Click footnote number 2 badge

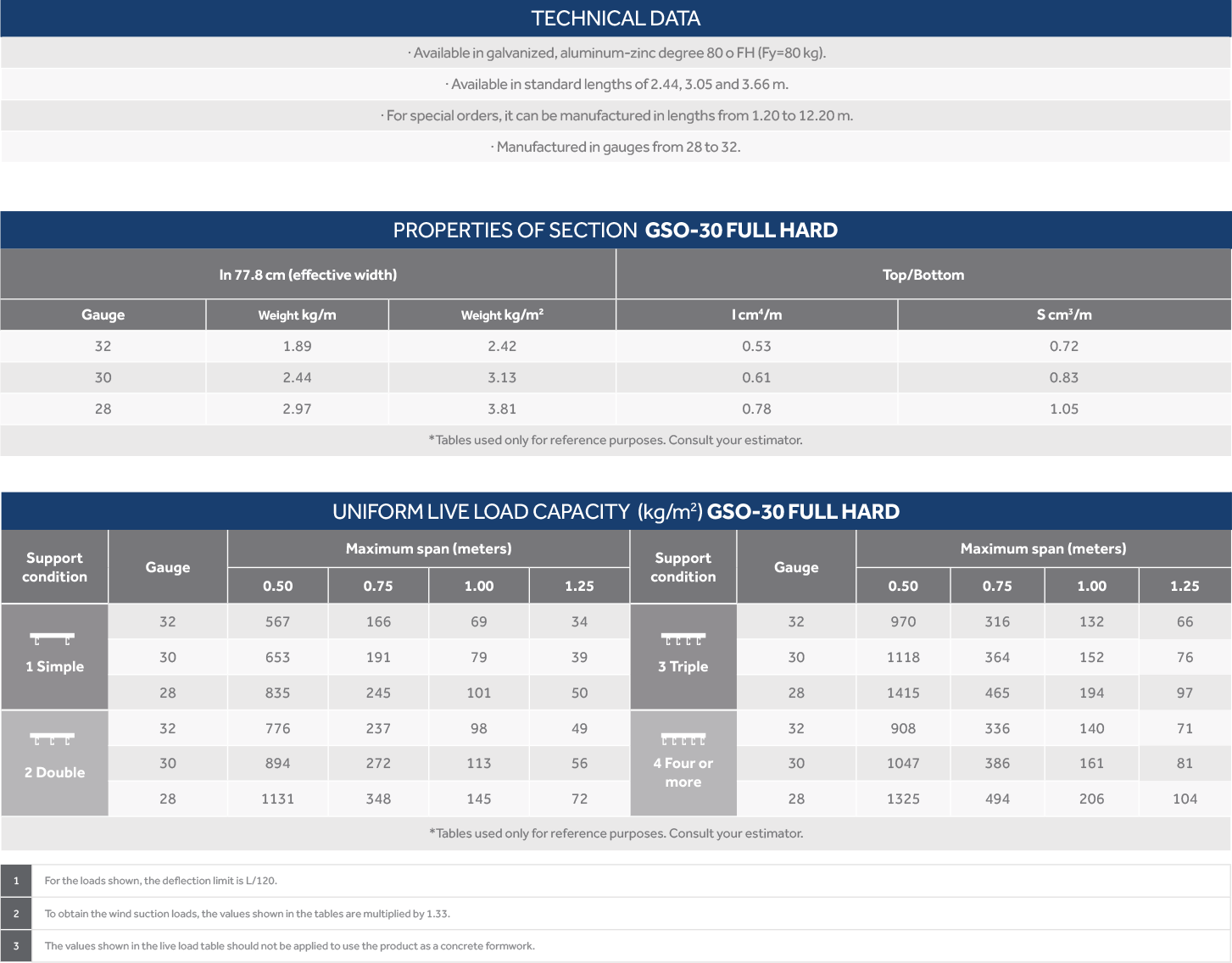16,914
